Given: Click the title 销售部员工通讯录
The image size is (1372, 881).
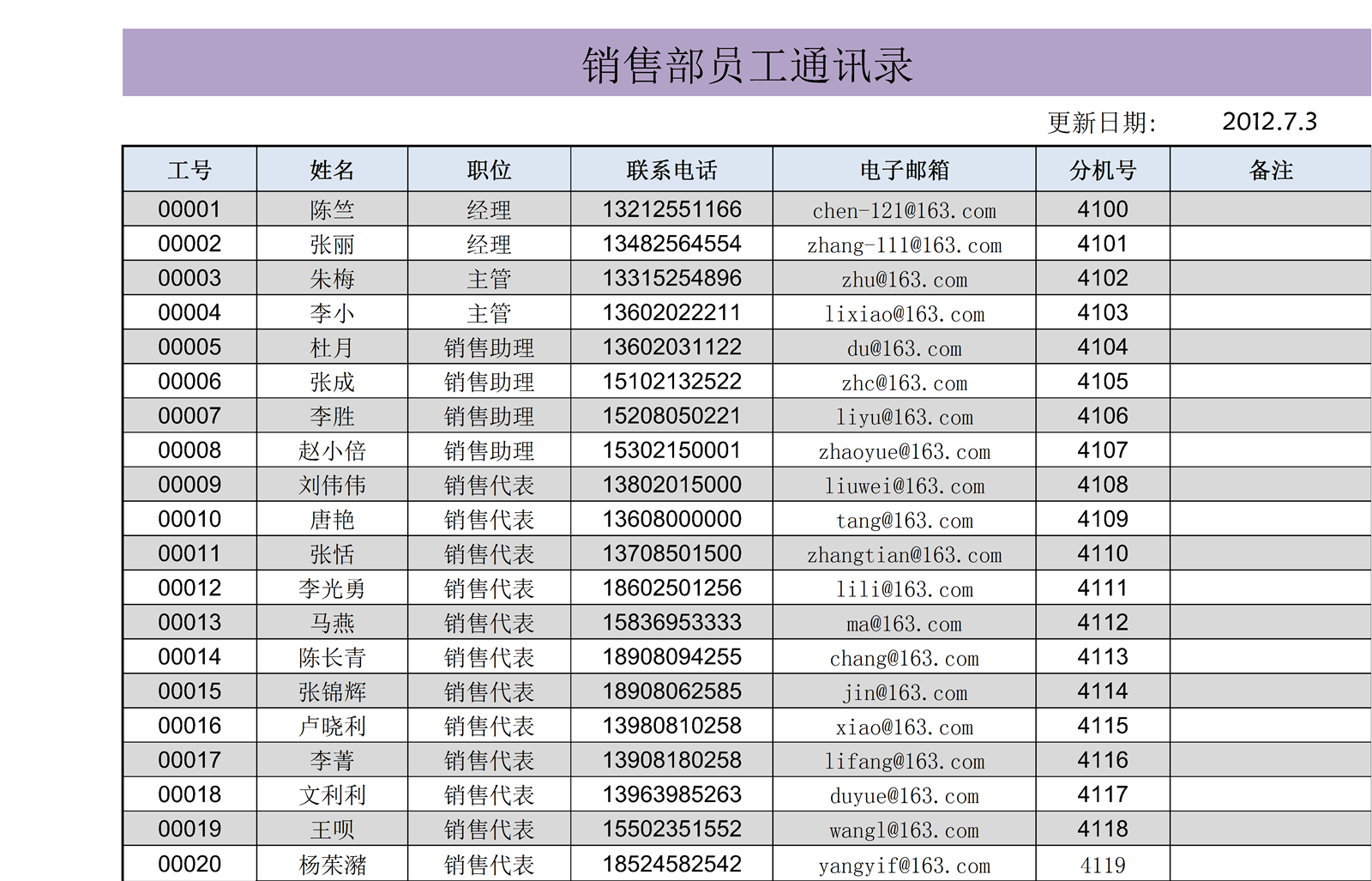Looking at the screenshot, I should (746, 64).
